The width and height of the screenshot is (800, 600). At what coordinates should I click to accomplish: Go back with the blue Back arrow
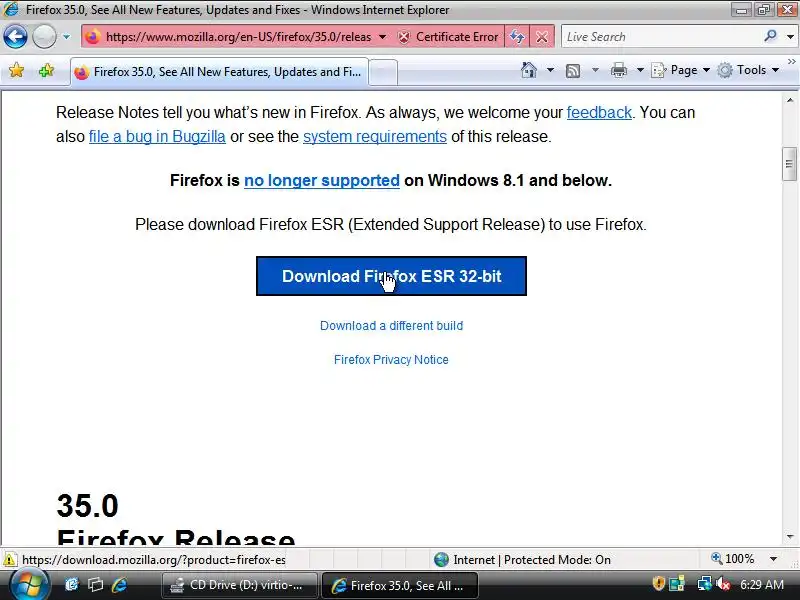pos(15,37)
